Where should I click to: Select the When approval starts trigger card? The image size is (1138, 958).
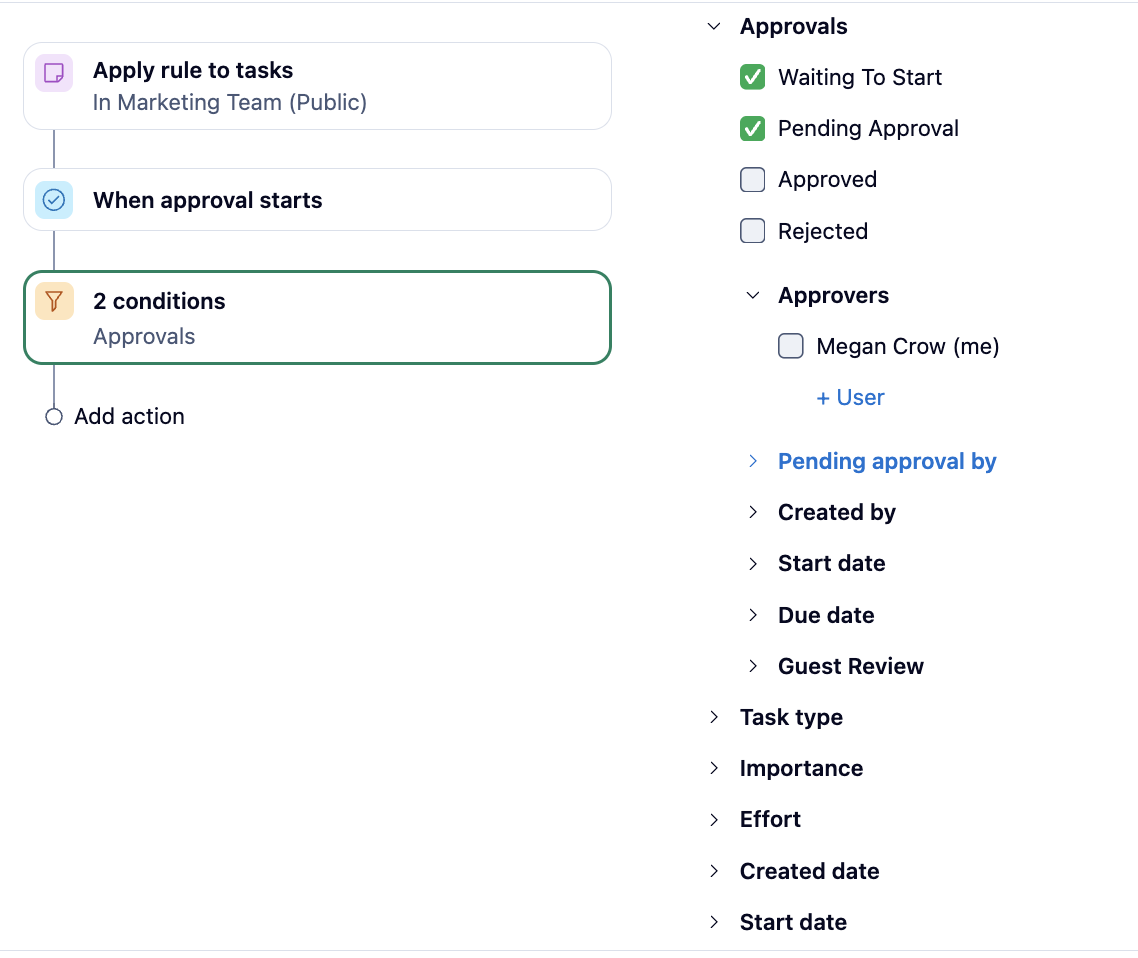pyautogui.click(x=317, y=200)
